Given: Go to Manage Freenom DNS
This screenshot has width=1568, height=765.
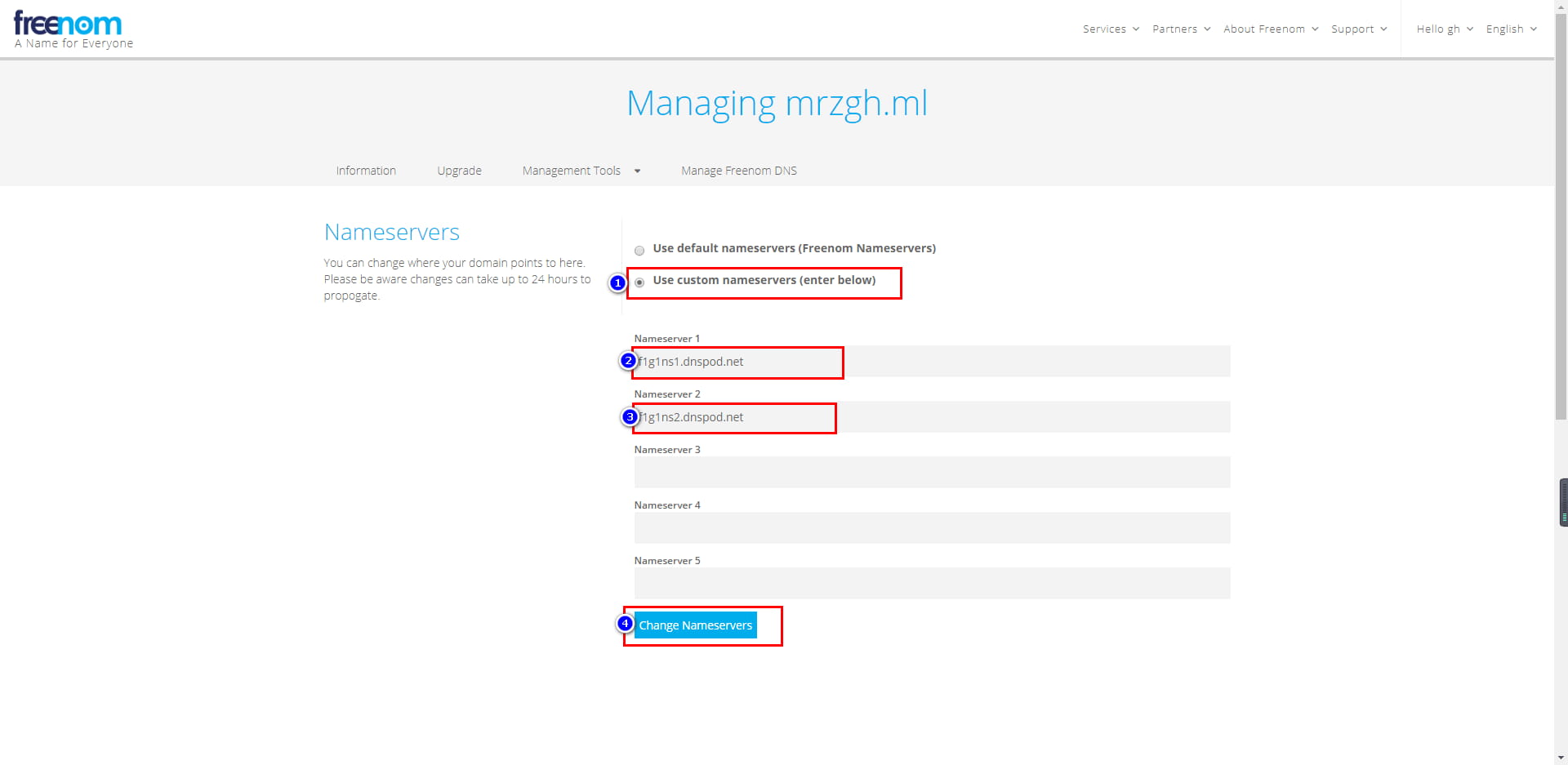Looking at the screenshot, I should coord(738,171).
